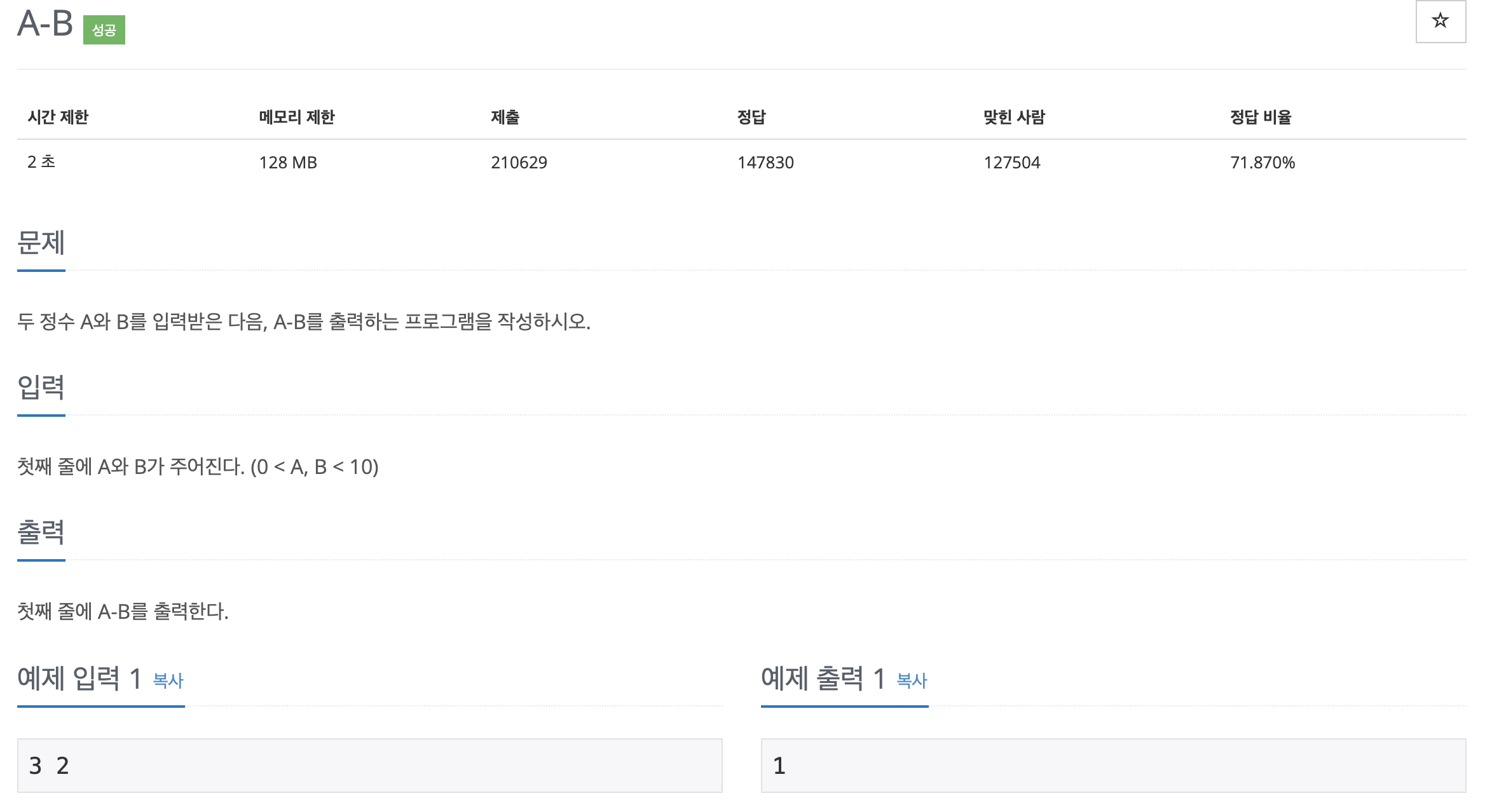Copy the 예제 출력 1 sample

[912, 680]
